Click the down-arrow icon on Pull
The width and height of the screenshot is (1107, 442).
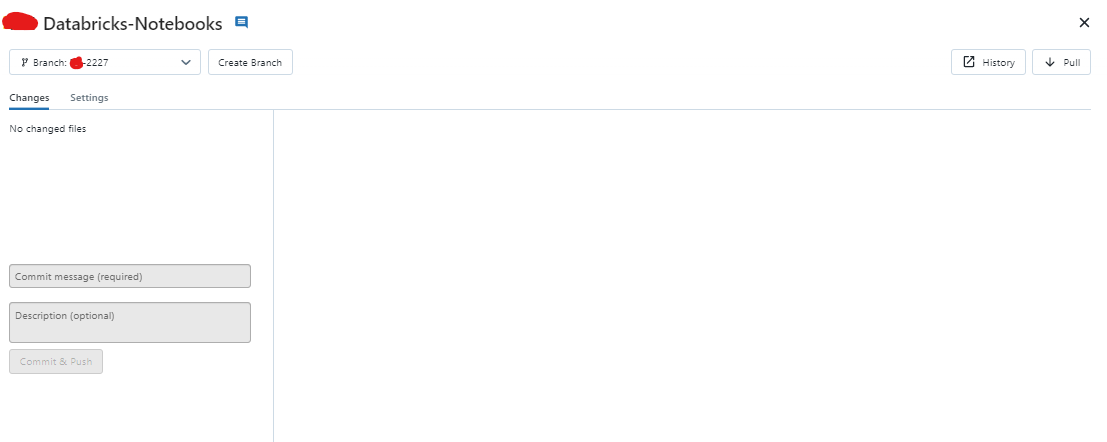[x=1049, y=62]
